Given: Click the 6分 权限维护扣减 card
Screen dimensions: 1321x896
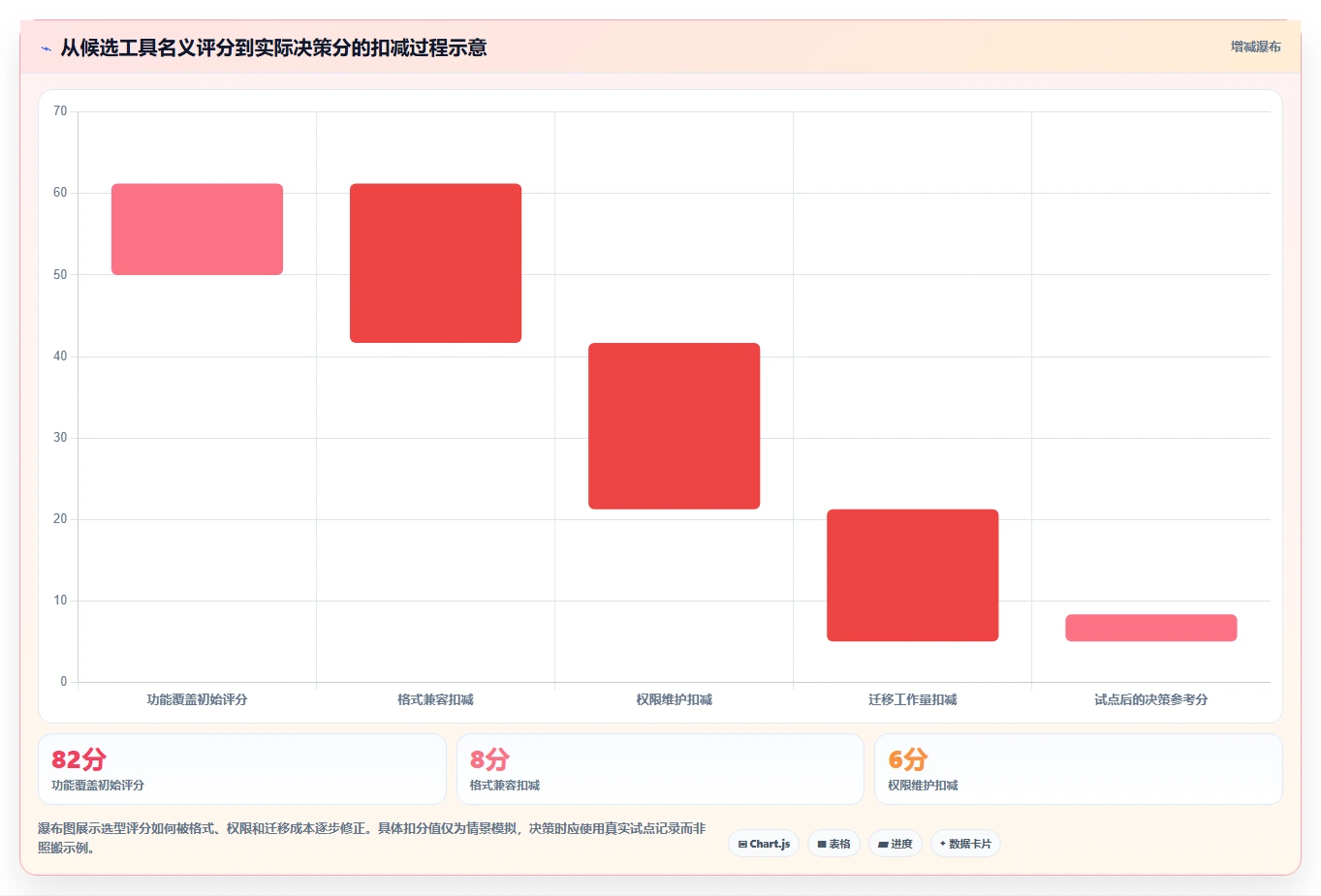Looking at the screenshot, I should [1079, 769].
